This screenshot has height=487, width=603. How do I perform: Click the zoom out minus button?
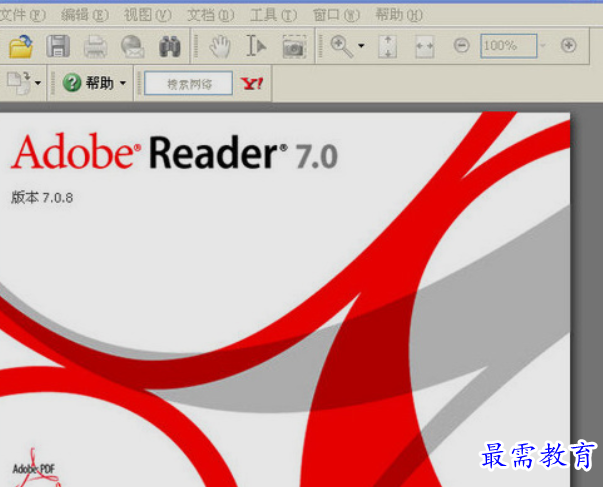point(461,46)
